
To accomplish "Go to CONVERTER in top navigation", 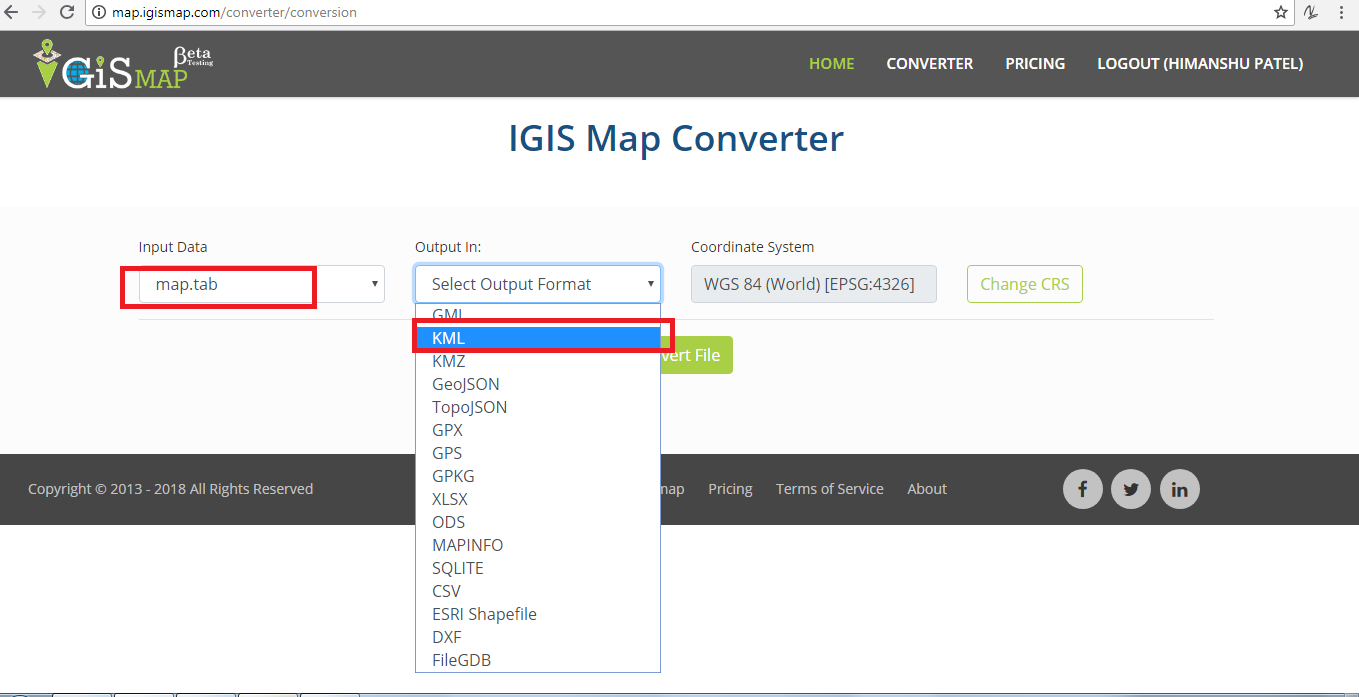I will coord(929,64).
